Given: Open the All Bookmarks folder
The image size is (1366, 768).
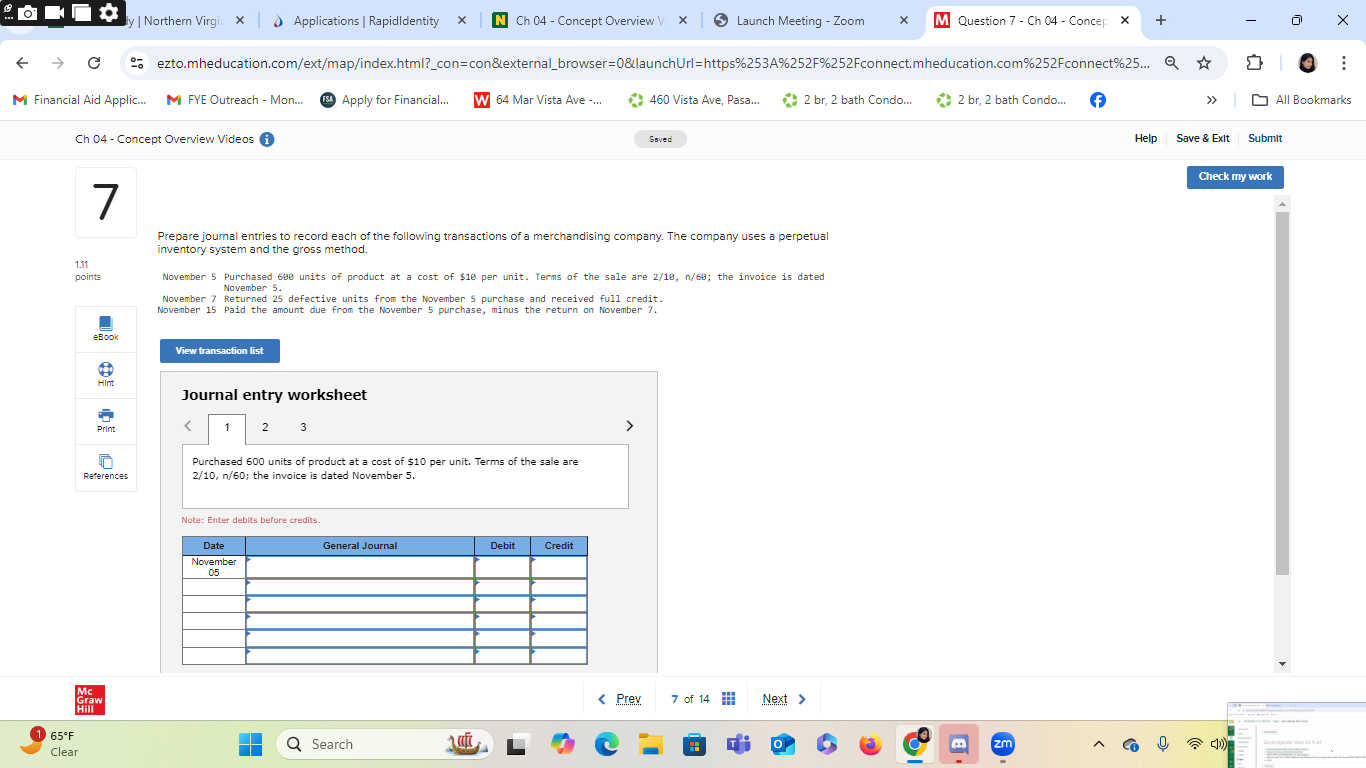Looking at the screenshot, I should pos(1303,100).
